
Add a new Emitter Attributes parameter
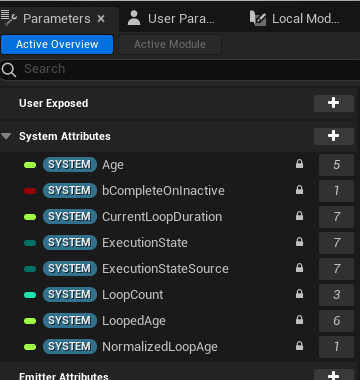coord(334,375)
